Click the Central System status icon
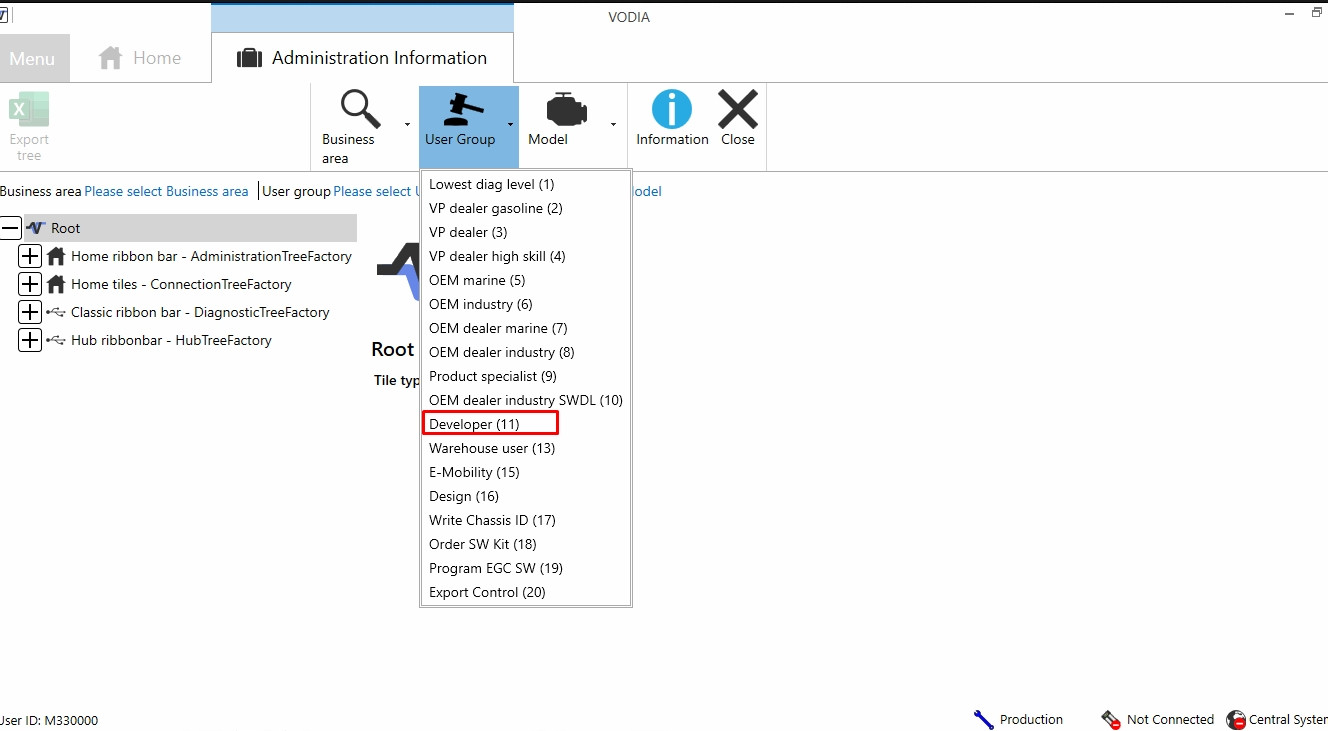1328x731 pixels. pos(1236,719)
